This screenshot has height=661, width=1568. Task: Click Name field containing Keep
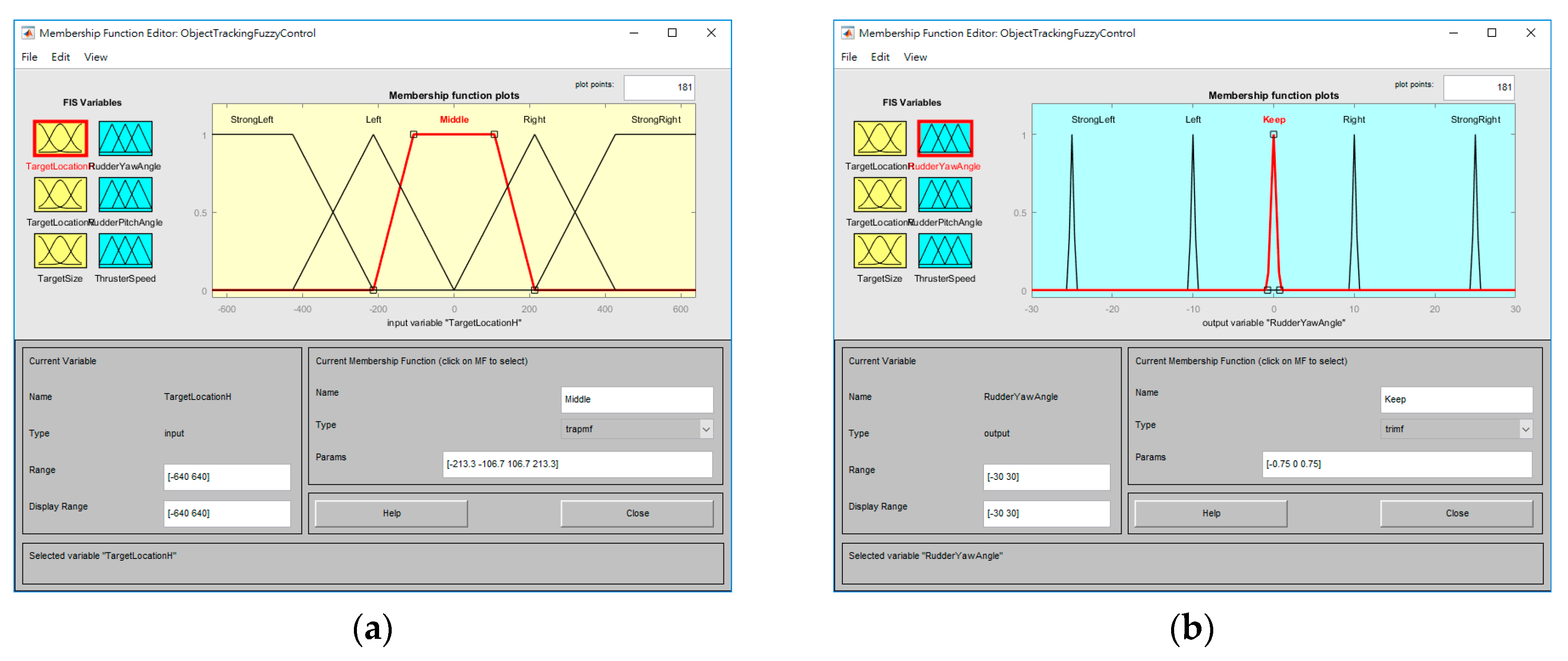(1456, 399)
